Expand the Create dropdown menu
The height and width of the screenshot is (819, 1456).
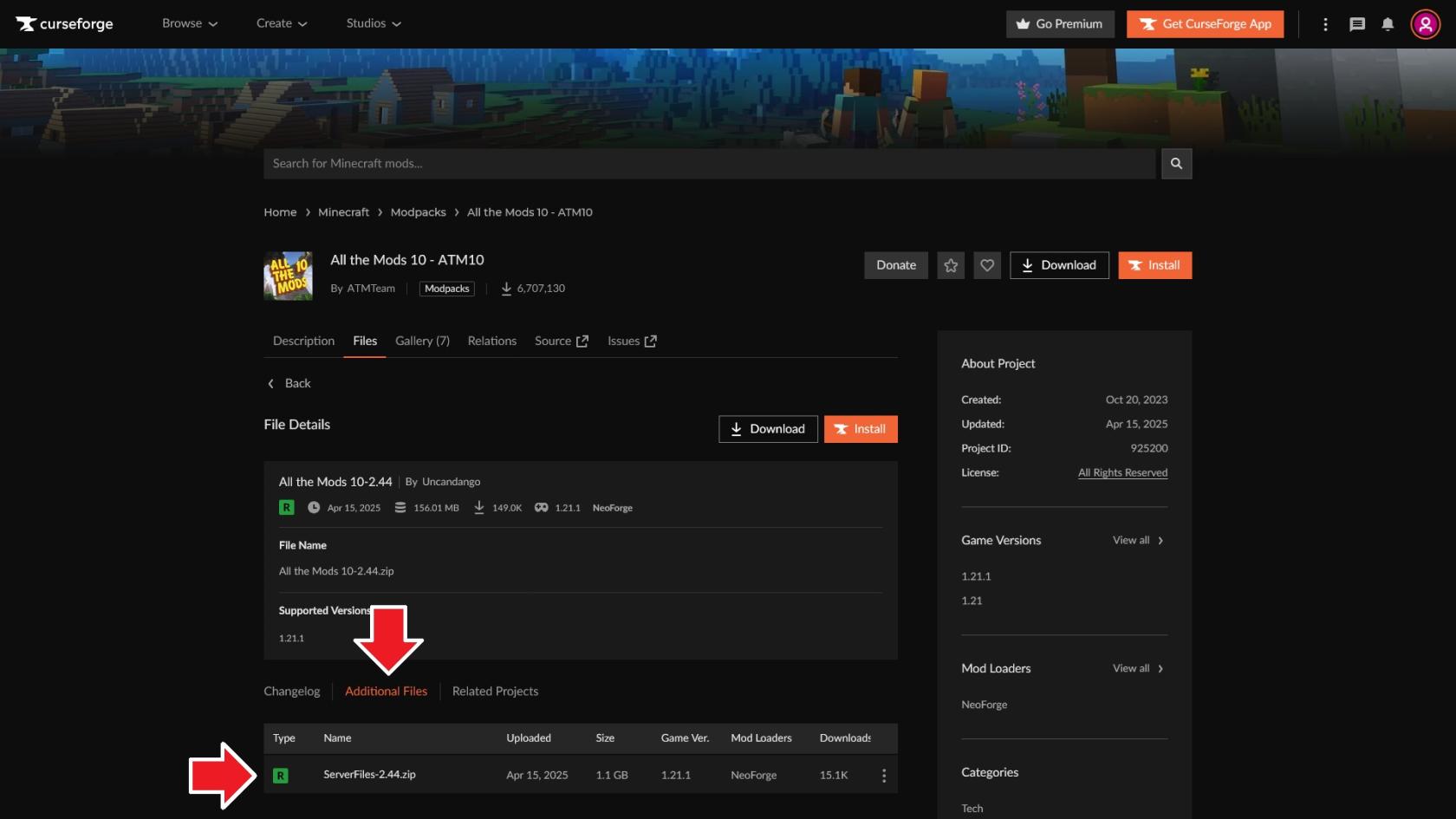coord(282,23)
